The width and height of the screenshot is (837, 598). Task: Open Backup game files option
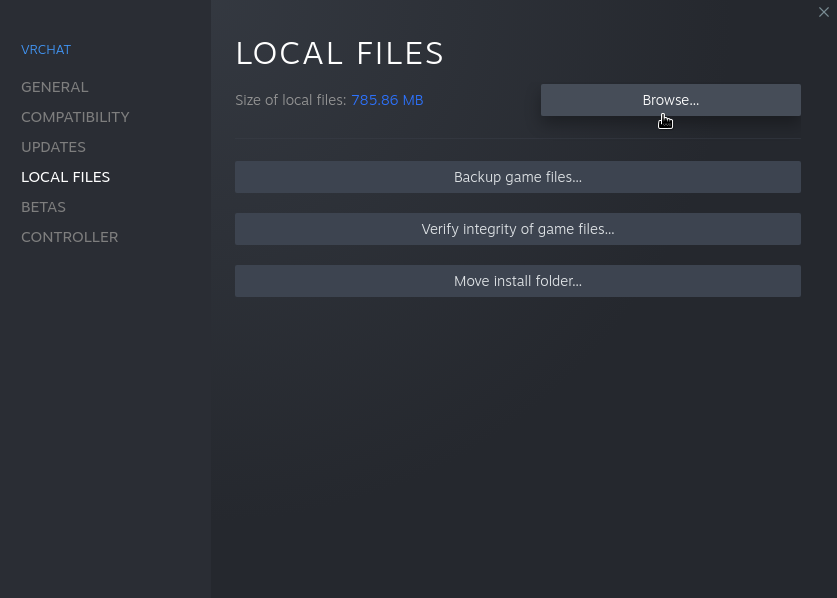click(518, 177)
